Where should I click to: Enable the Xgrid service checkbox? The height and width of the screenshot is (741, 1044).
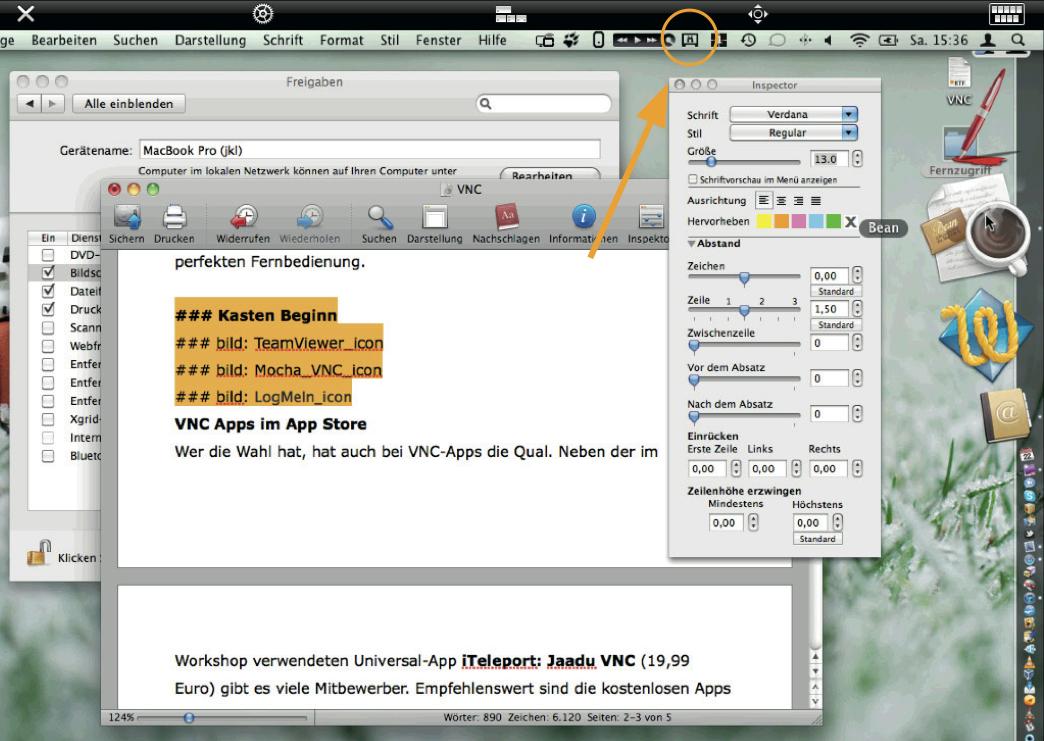click(48, 419)
